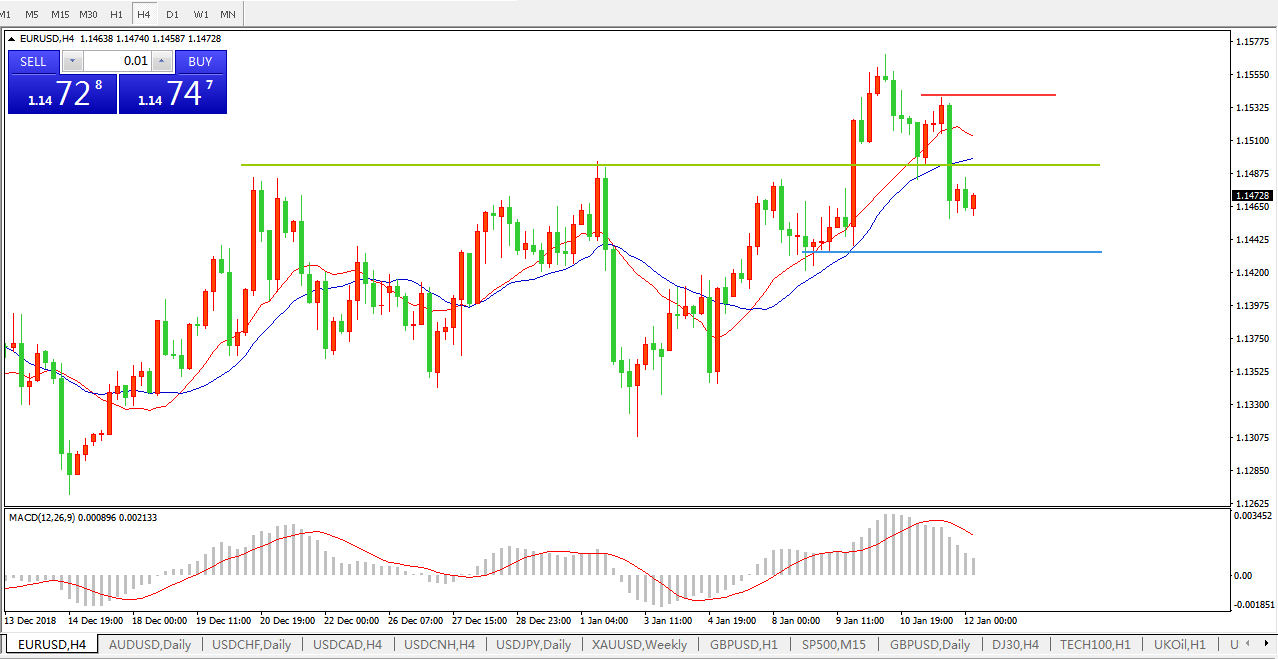The height and width of the screenshot is (659, 1278).
Task: Choose the MN monthly timeframe
Action: 228,14
